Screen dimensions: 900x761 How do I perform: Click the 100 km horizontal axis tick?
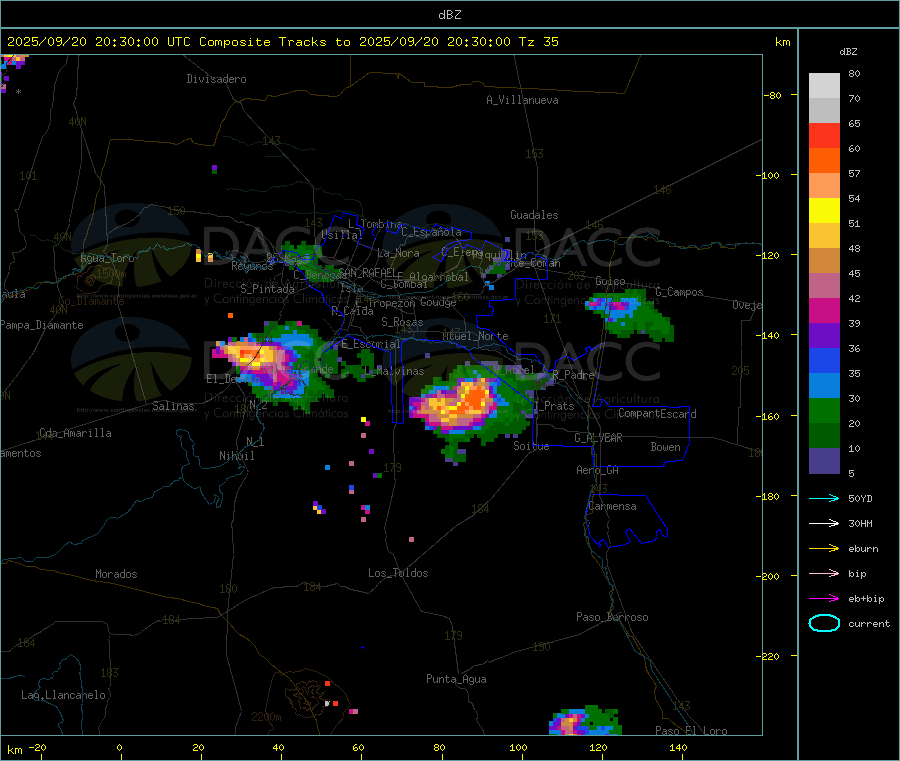518,747
